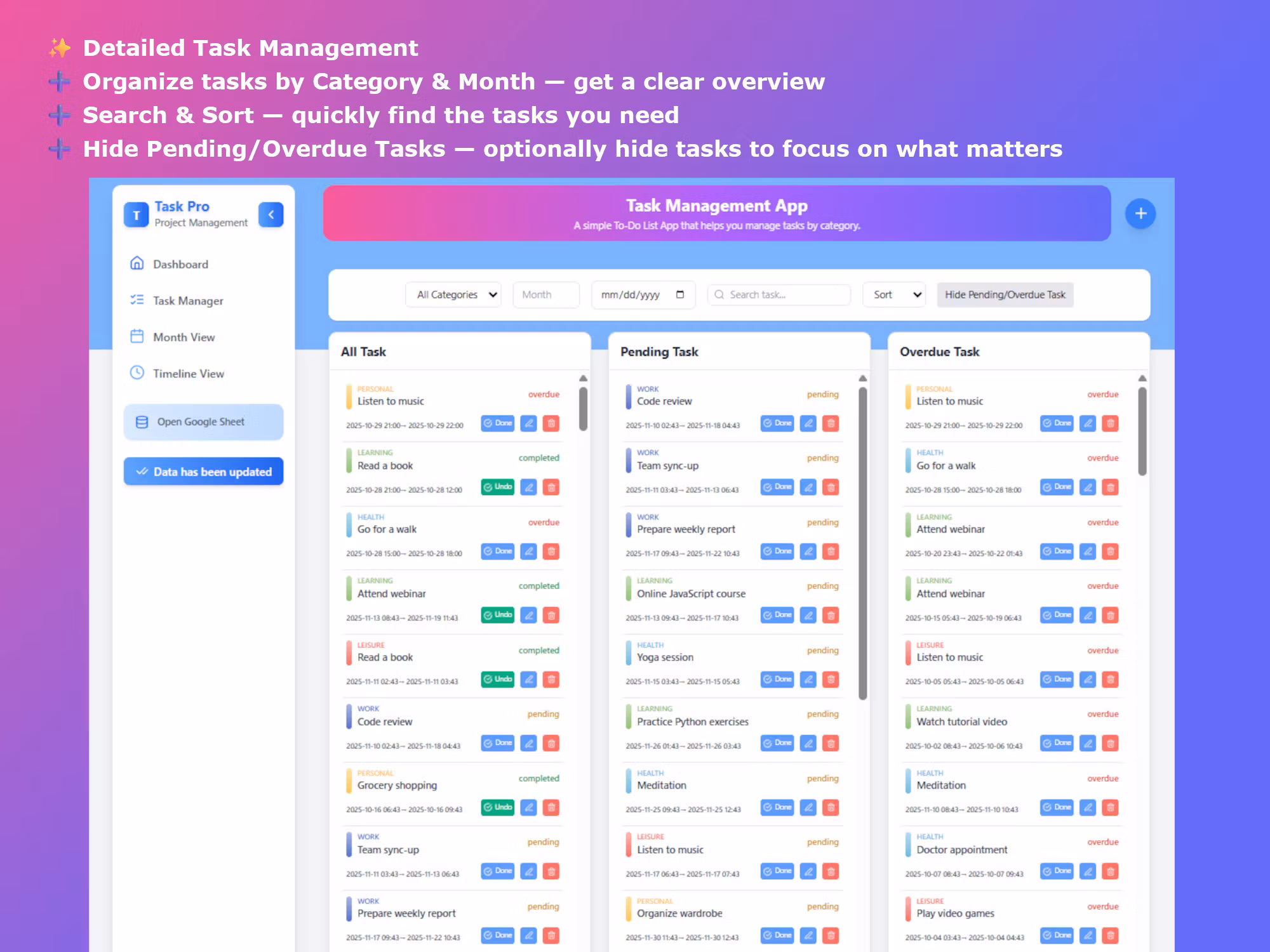The height and width of the screenshot is (952, 1270).
Task: Delete All Task 'Listen to music' entry
Action: click(x=551, y=423)
